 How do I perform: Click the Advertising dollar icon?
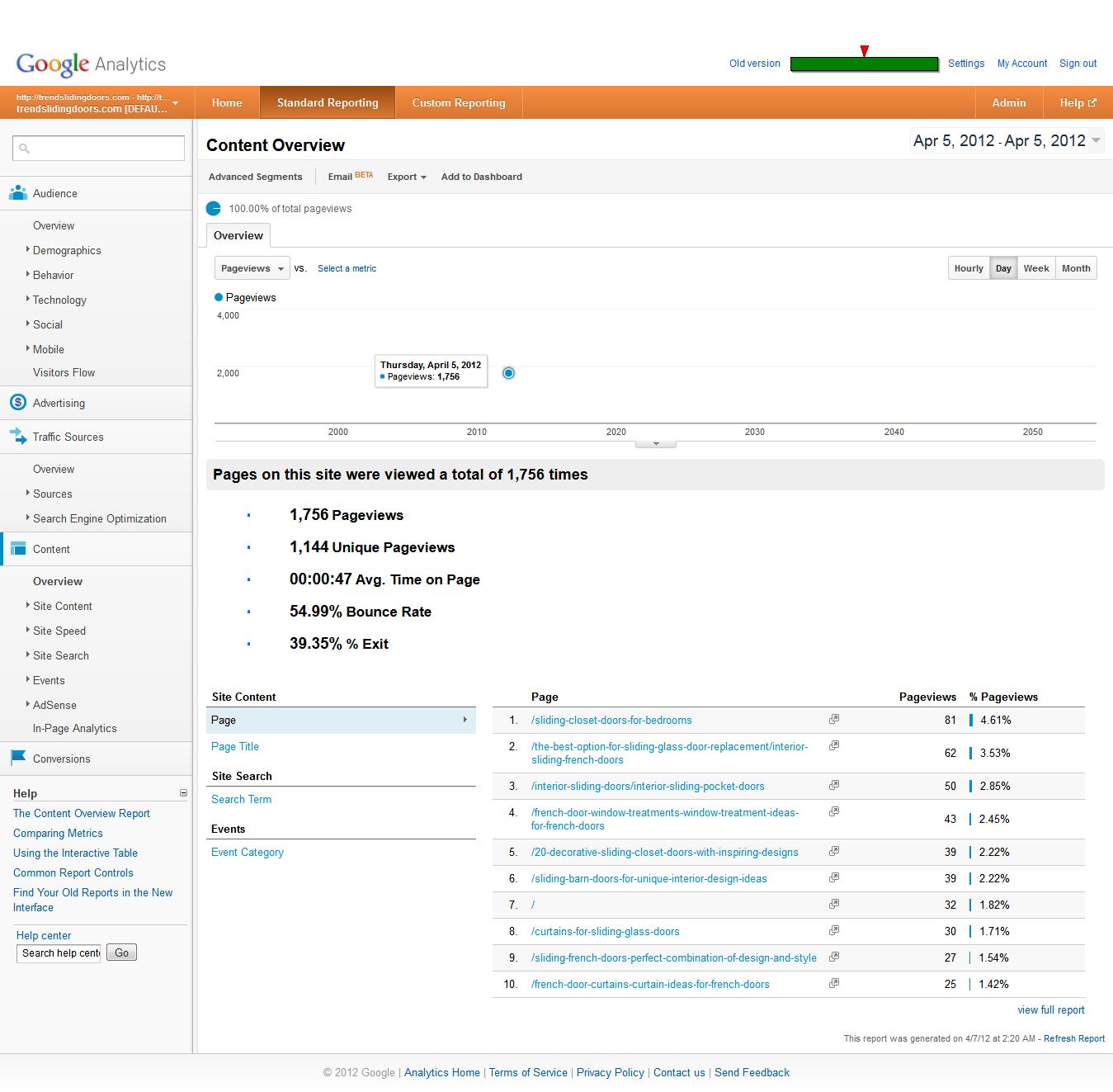[x=17, y=403]
